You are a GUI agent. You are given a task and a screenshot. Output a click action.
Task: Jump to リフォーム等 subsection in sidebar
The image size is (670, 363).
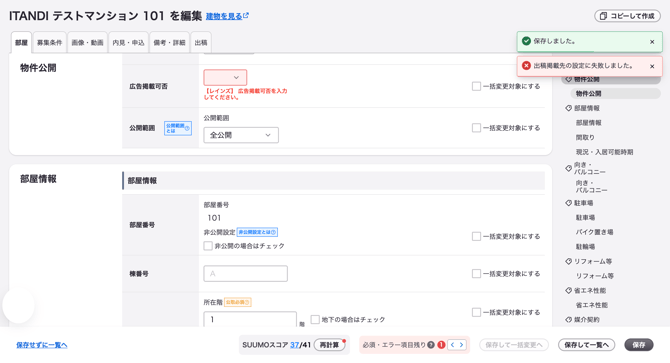tap(594, 275)
